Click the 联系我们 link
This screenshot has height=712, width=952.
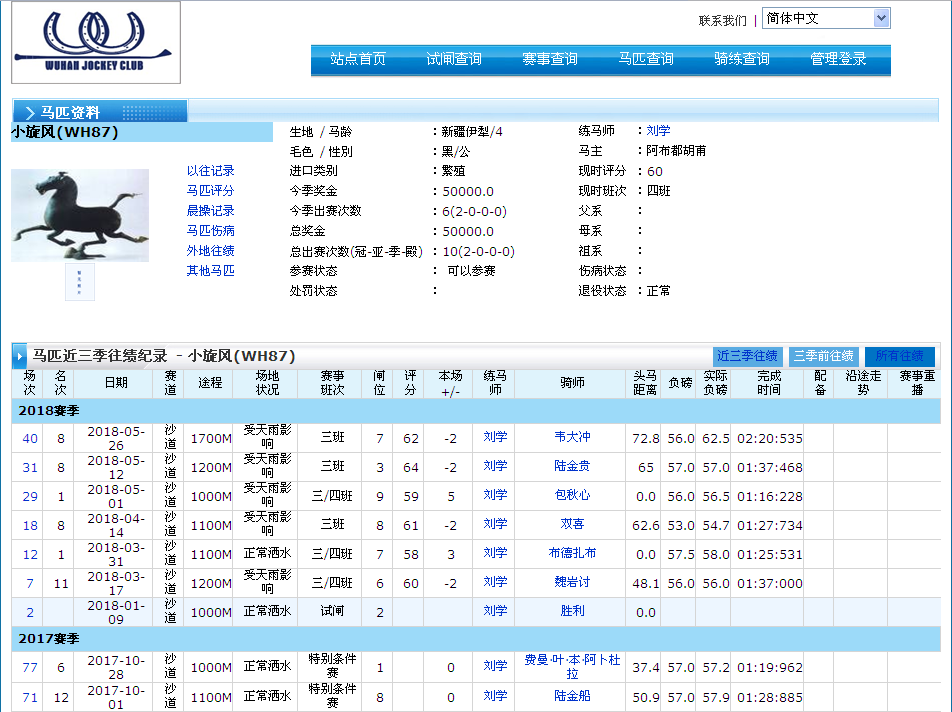(722, 20)
